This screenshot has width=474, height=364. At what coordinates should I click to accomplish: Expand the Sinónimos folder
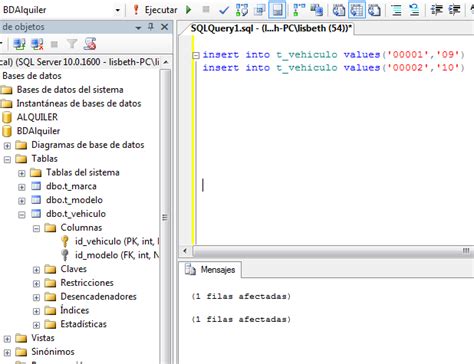coord(7,353)
